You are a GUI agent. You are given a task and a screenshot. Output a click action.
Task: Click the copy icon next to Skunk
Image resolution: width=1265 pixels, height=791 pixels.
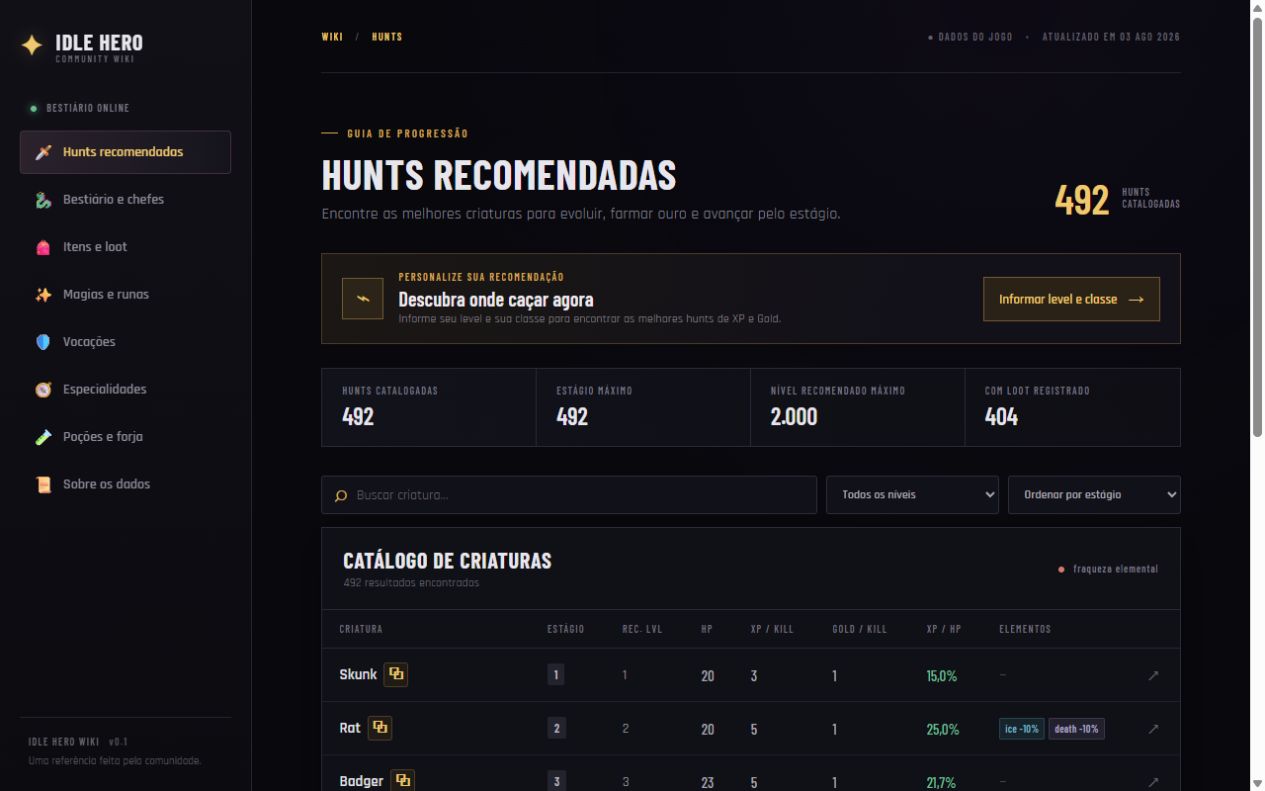[396, 675]
